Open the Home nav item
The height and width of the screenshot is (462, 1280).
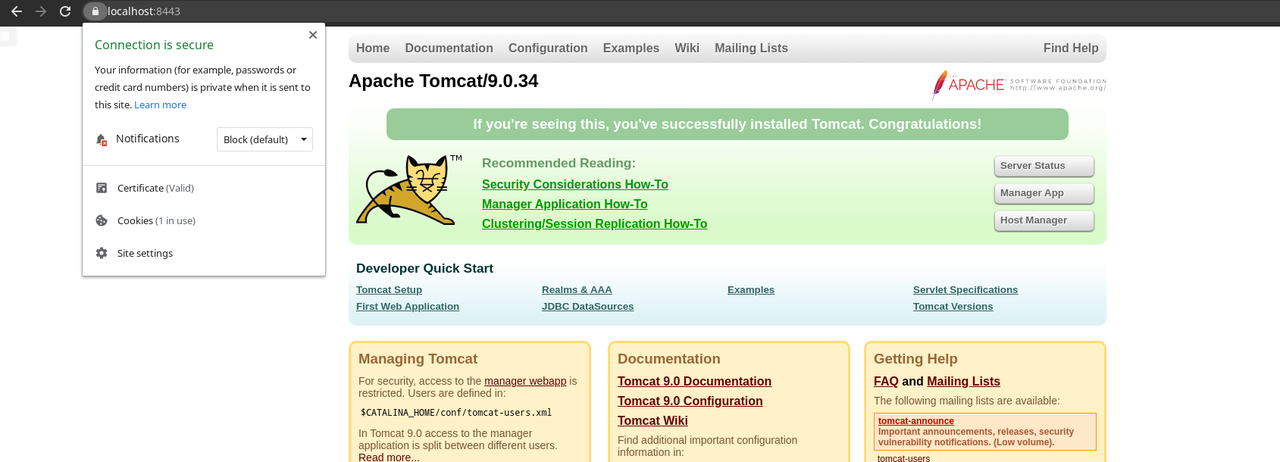[373, 48]
